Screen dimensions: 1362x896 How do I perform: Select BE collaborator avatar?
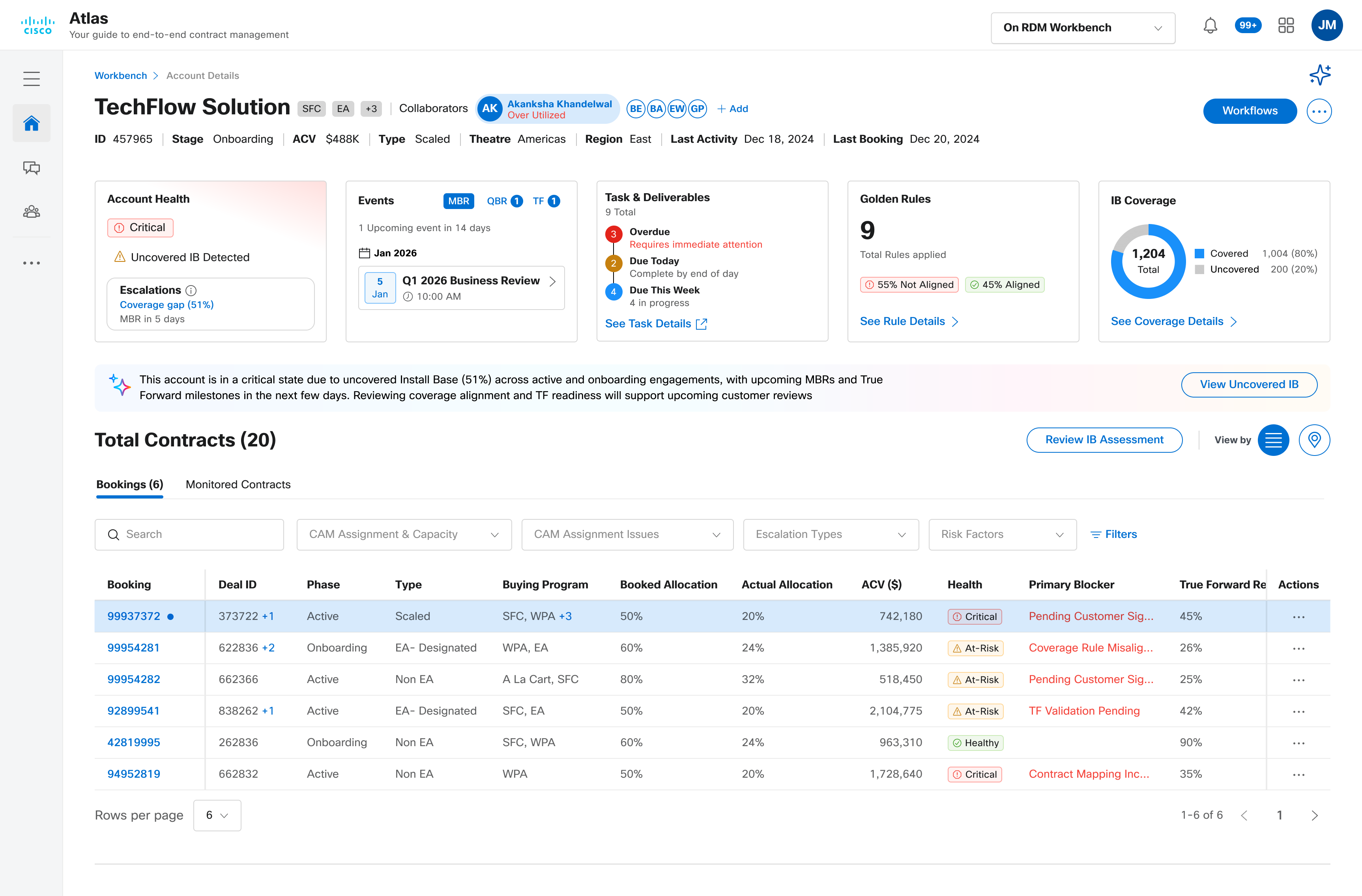tap(635, 109)
